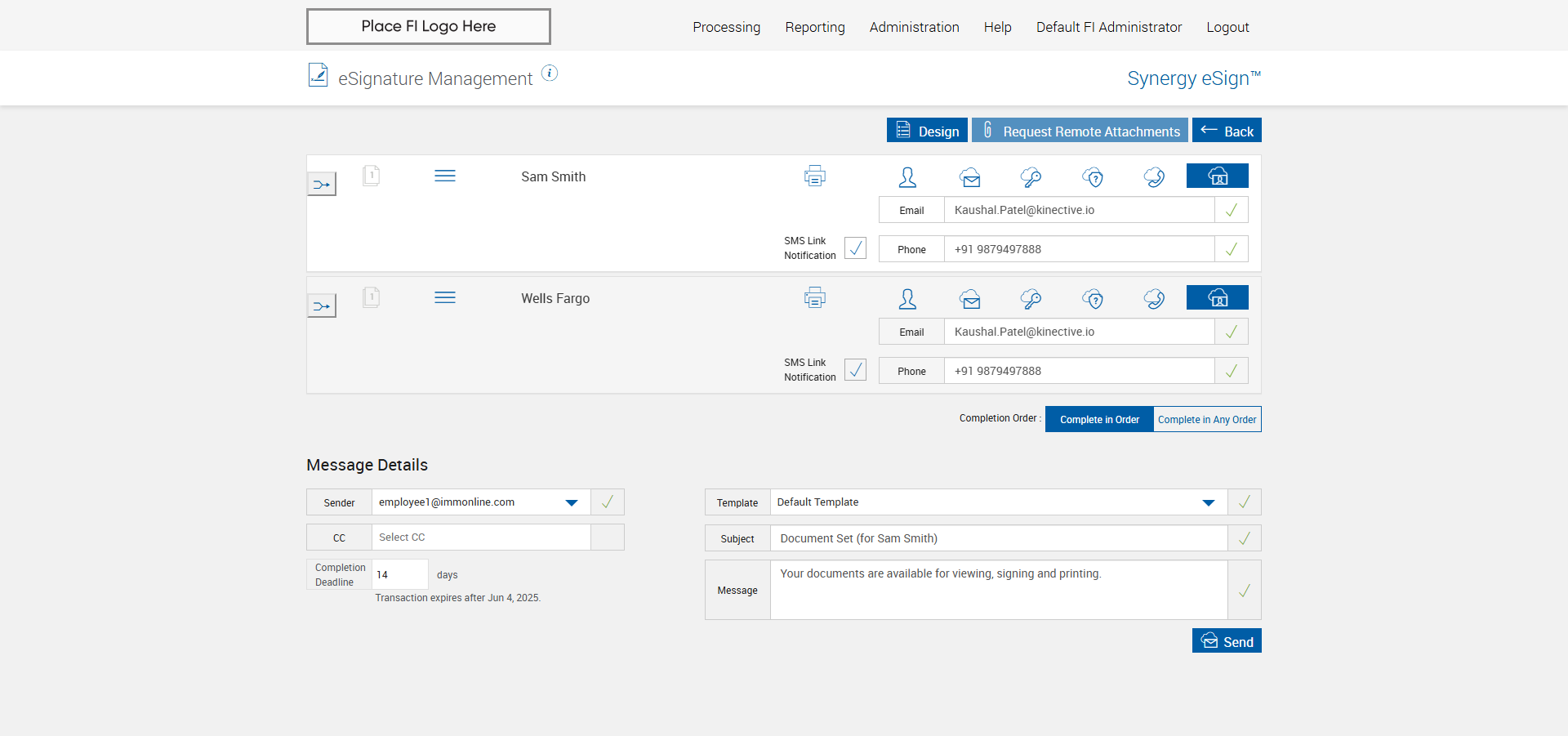Image resolution: width=1568 pixels, height=736 pixels.
Task: Click the reorder handle icon for Sam Smith
Action: point(445,176)
